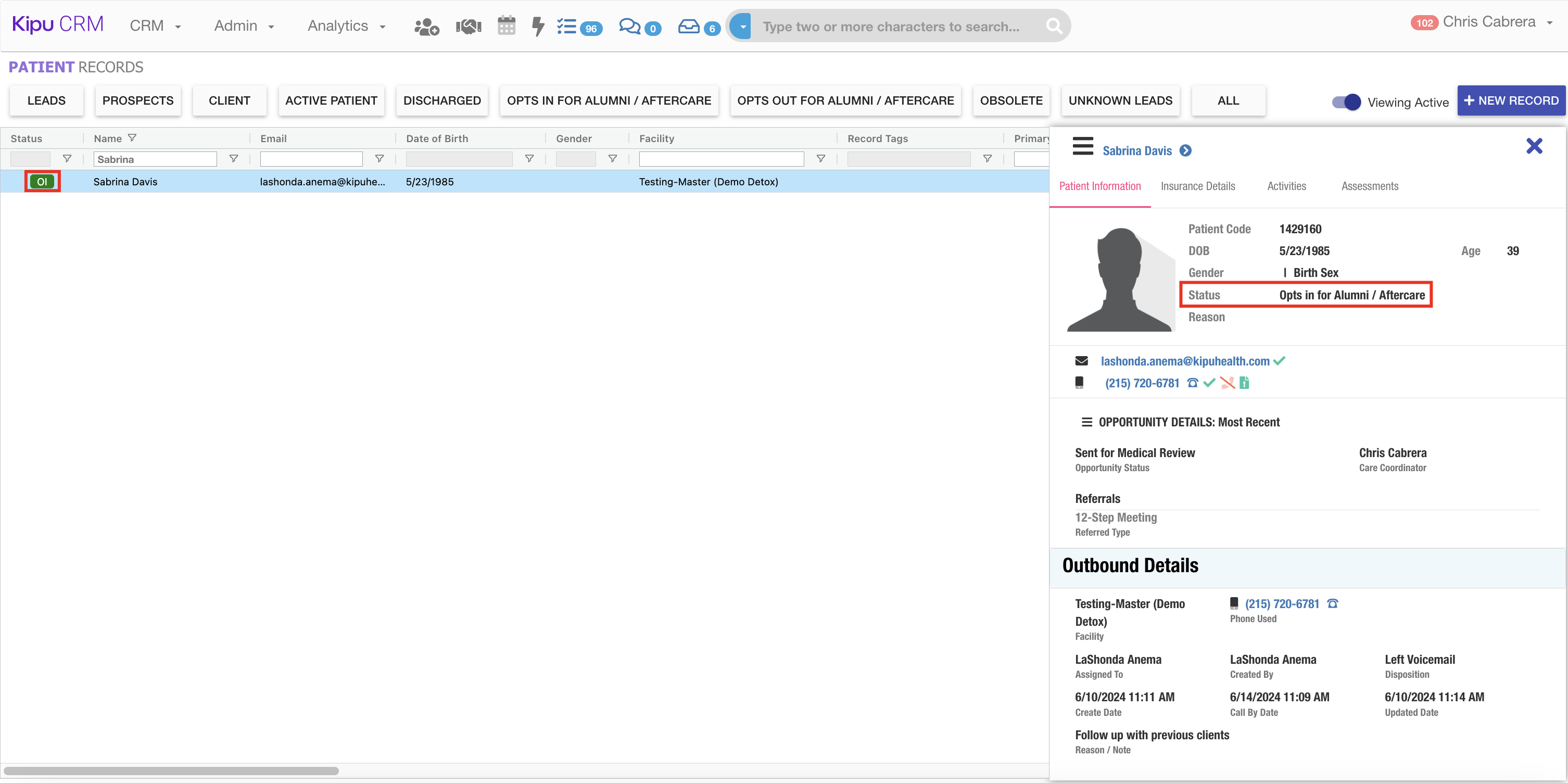Expand the CRM dropdown menu
The image size is (1568, 783).
tap(155, 26)
